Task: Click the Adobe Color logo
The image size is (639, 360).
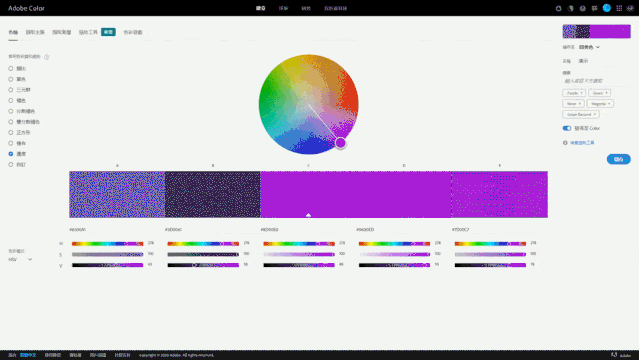Action: tap(26, 8)
